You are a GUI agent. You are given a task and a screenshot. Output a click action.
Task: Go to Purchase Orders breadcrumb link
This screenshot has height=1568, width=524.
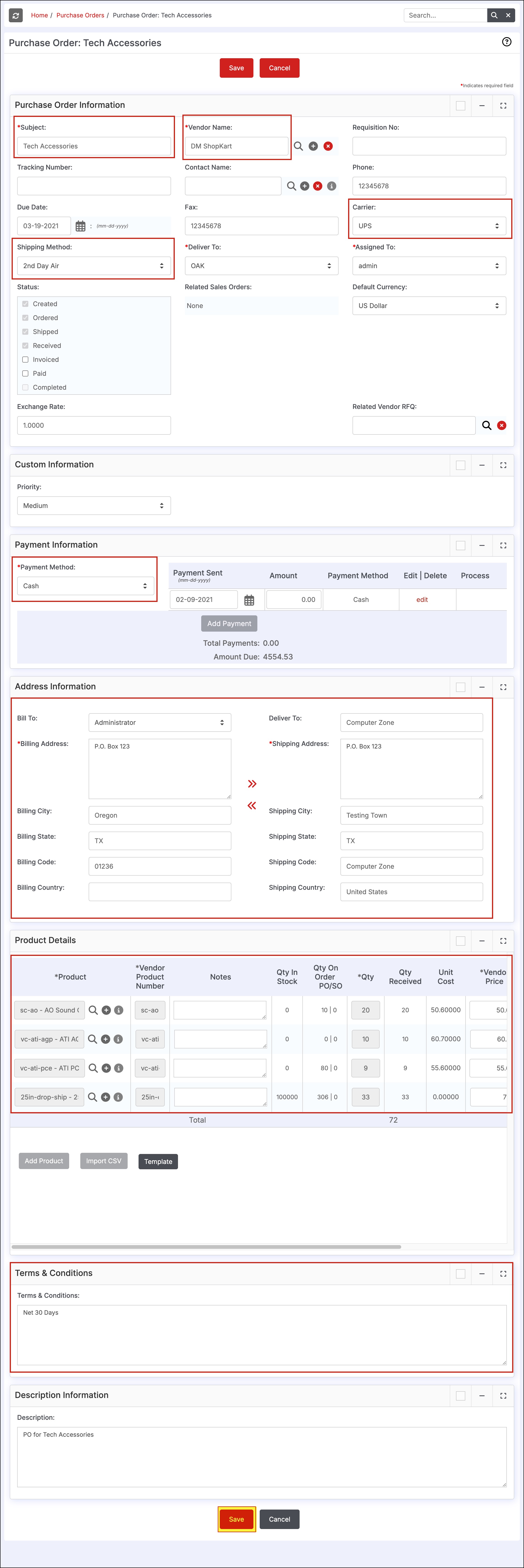80,15
